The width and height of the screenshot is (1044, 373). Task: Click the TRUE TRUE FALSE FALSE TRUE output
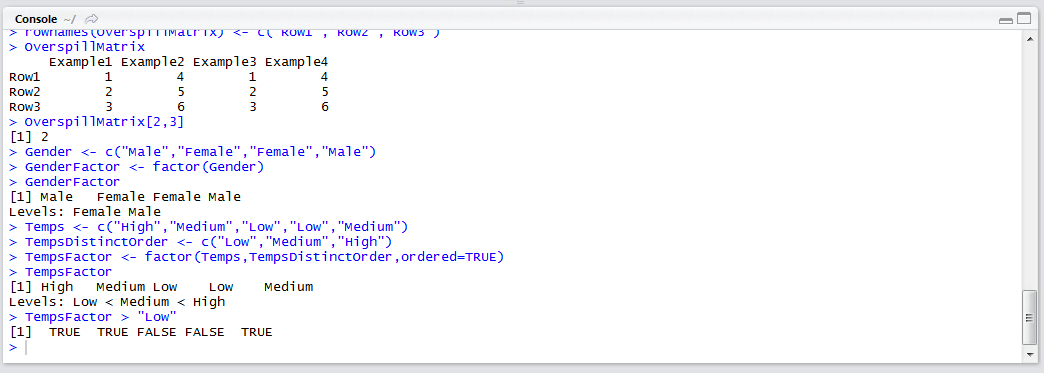point(141,332)
